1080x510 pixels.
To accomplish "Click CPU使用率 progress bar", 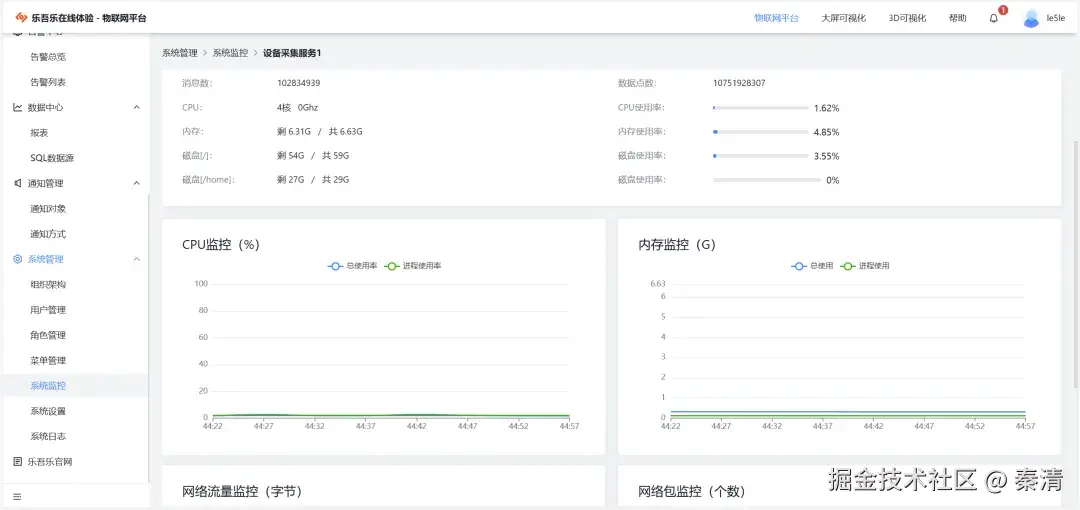I will click(760, 108).
